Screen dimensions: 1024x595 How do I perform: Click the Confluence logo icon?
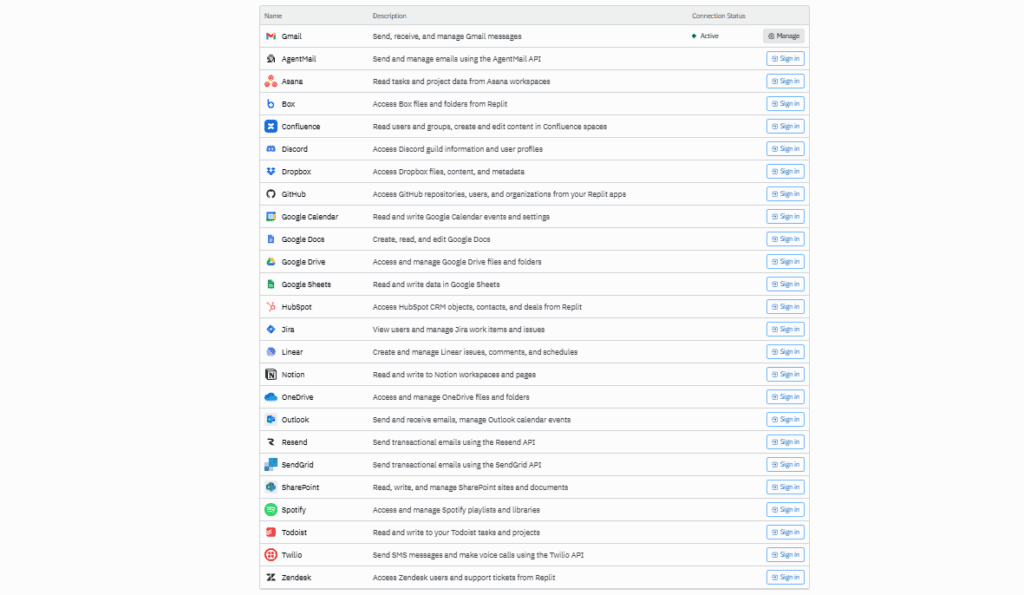pos(270,127)
